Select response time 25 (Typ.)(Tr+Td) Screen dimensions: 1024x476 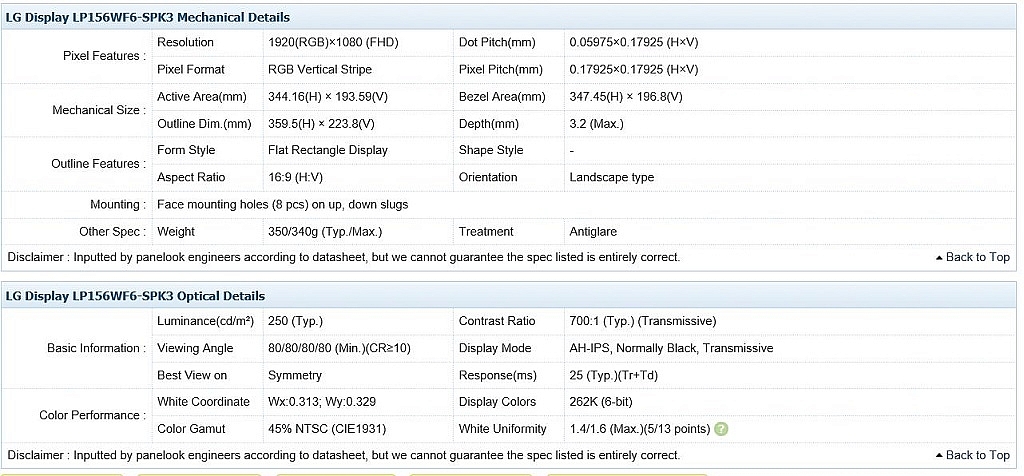tap(615, 375)
